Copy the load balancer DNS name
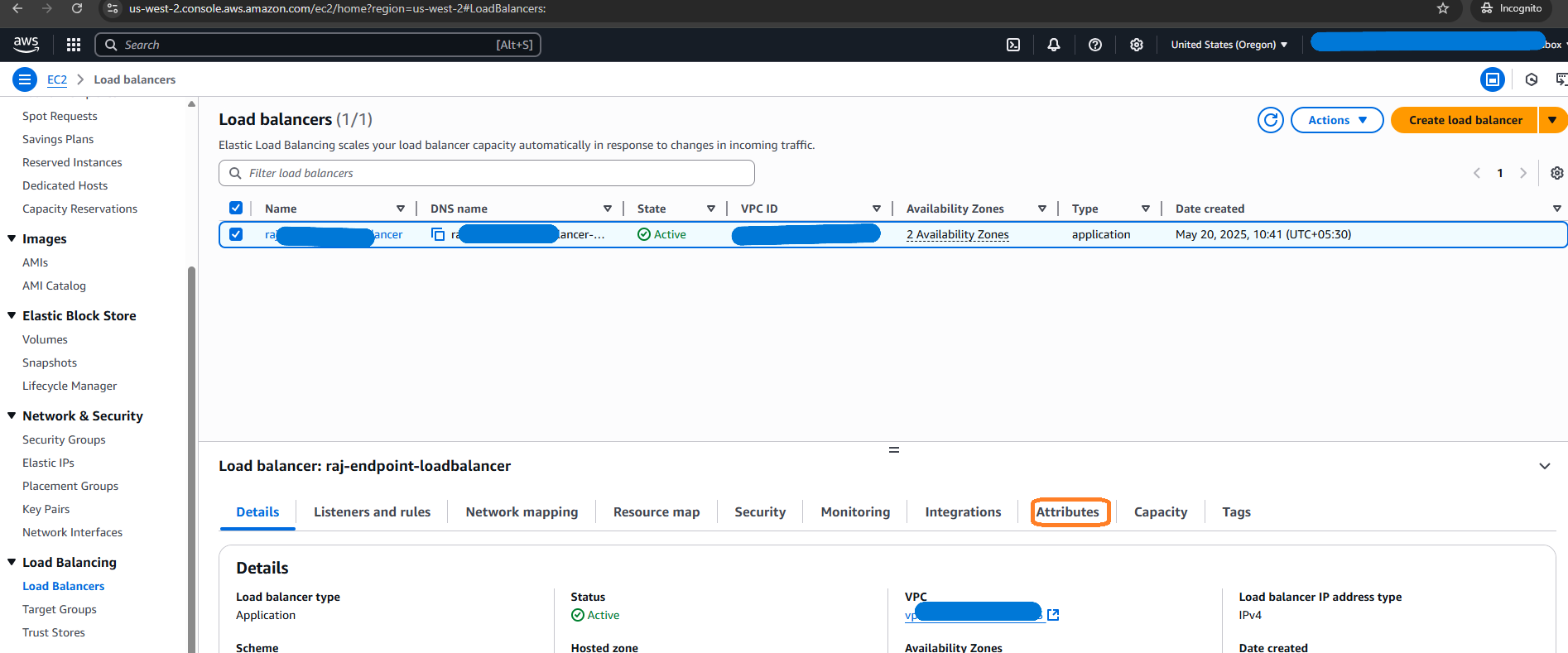 tap(438, 234)
